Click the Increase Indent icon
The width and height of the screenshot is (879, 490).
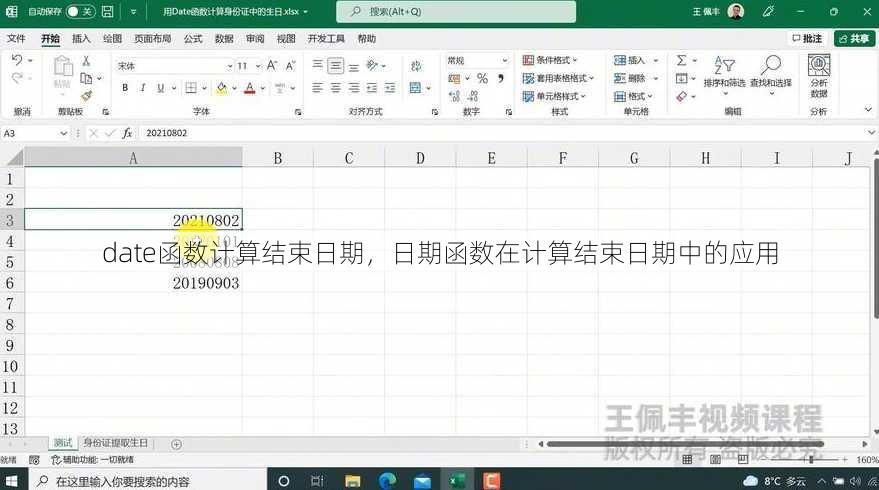(390, 88)
